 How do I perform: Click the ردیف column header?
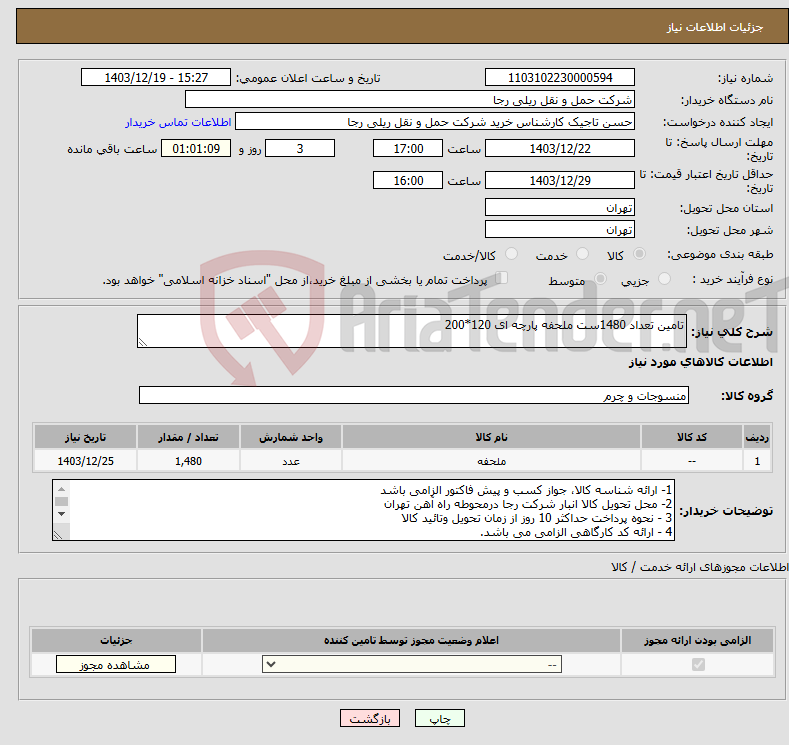tap(757, 437)
